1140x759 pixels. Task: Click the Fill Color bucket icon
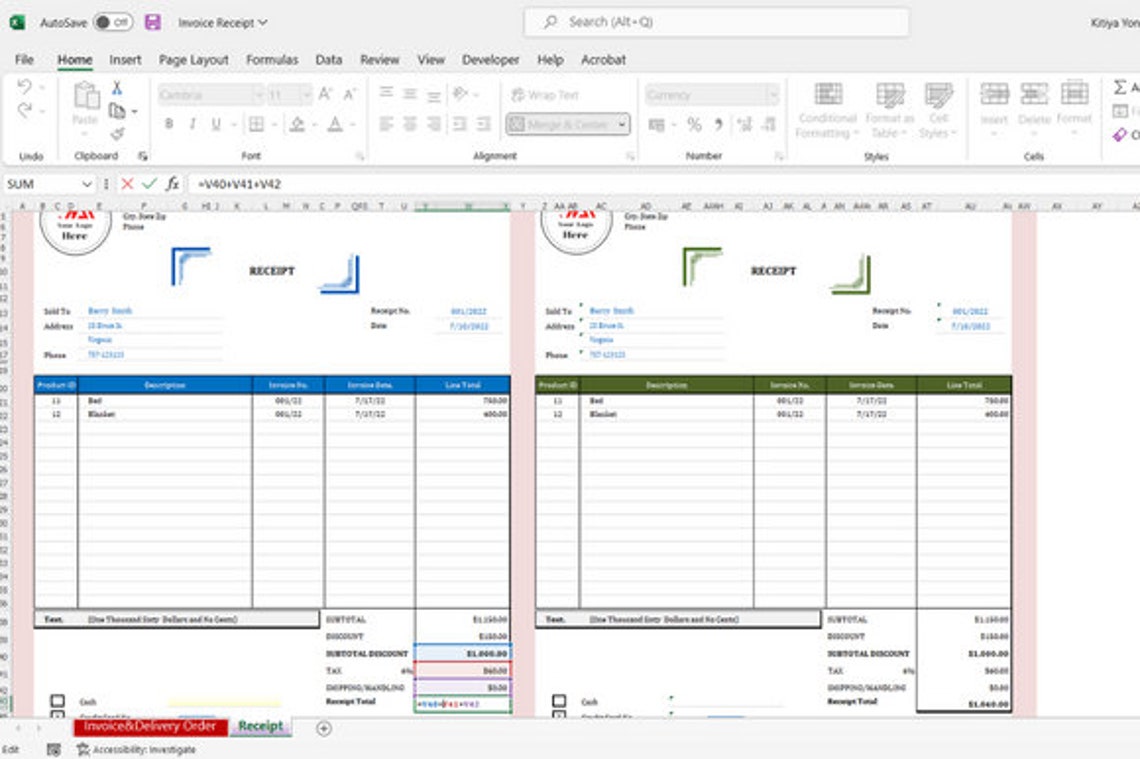[x=297, y=124]
